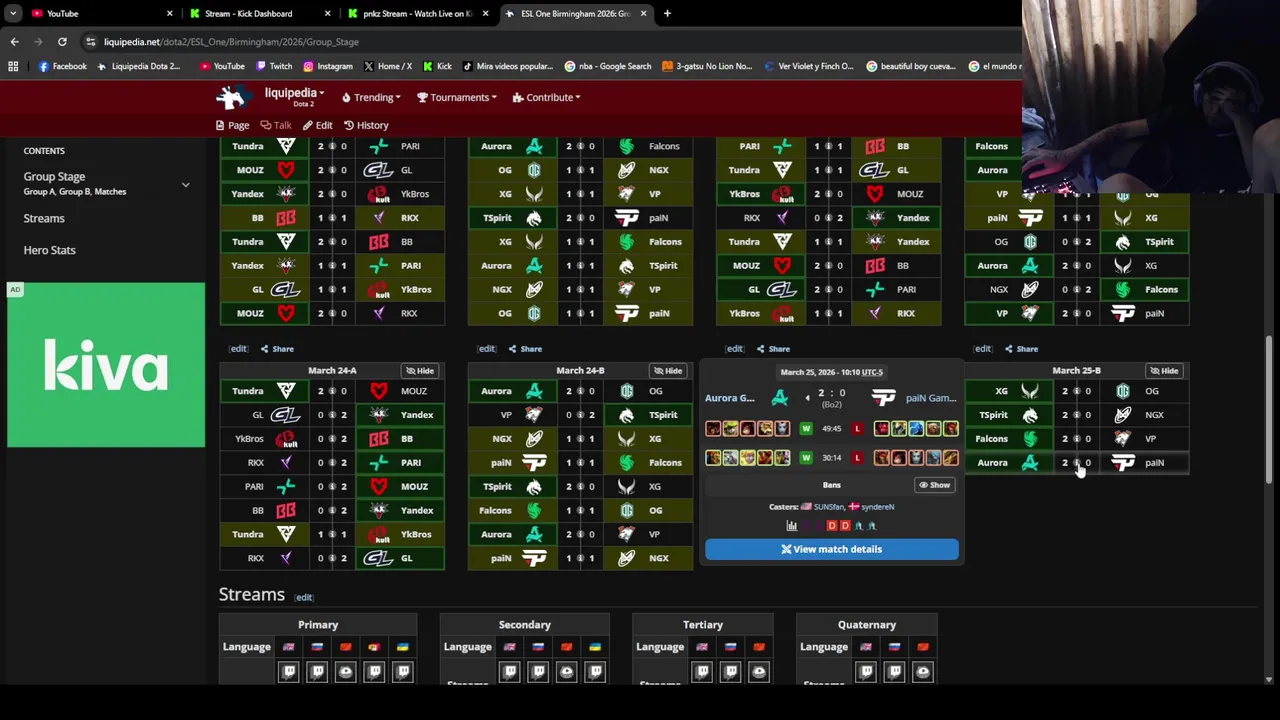Open the Page tab
This screenshot has width=1280, height=720.
(x=232, y=125)
